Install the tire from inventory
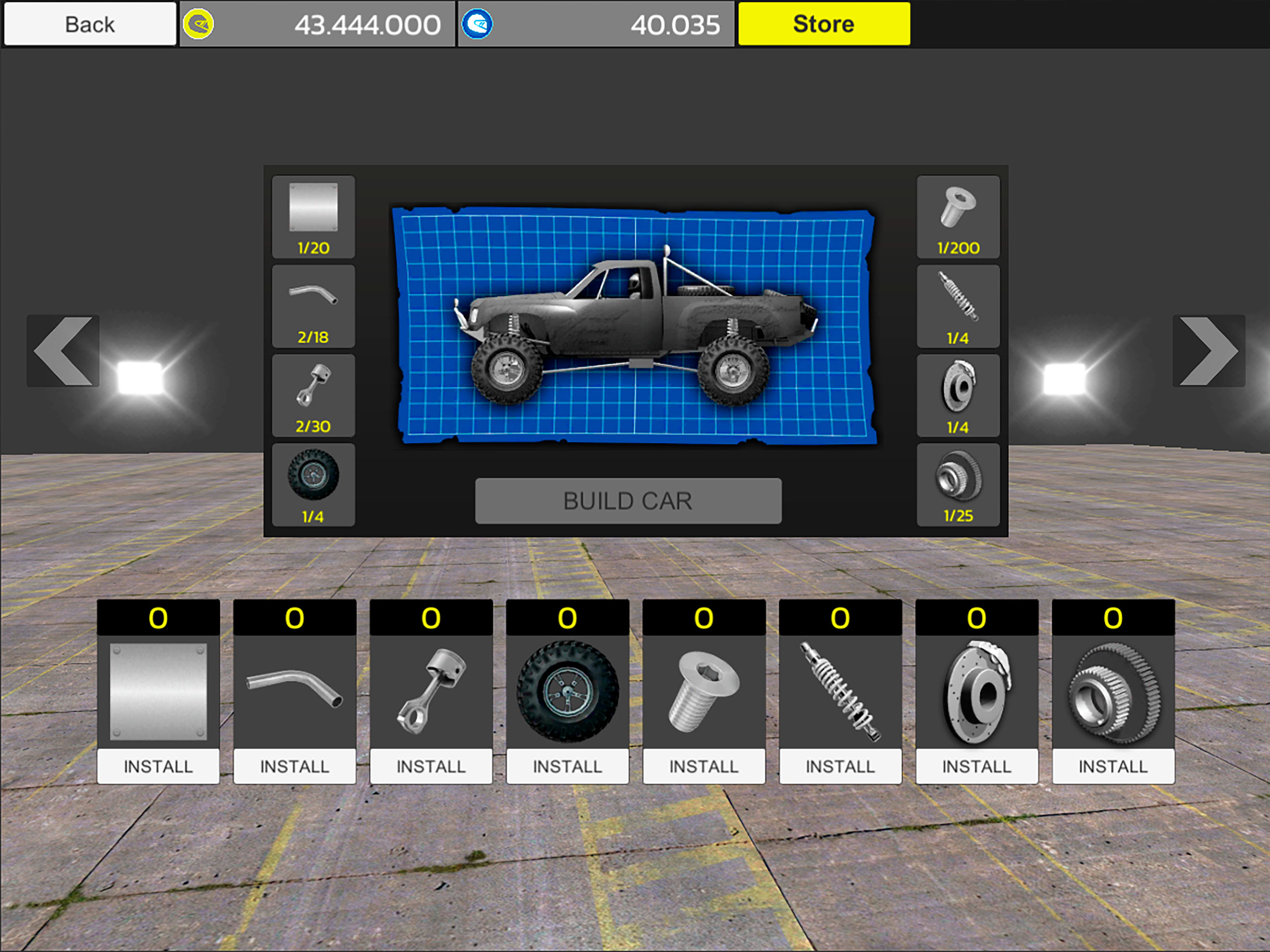The height and width of the screenshot is (952, 1270). [x=567, y=766]
